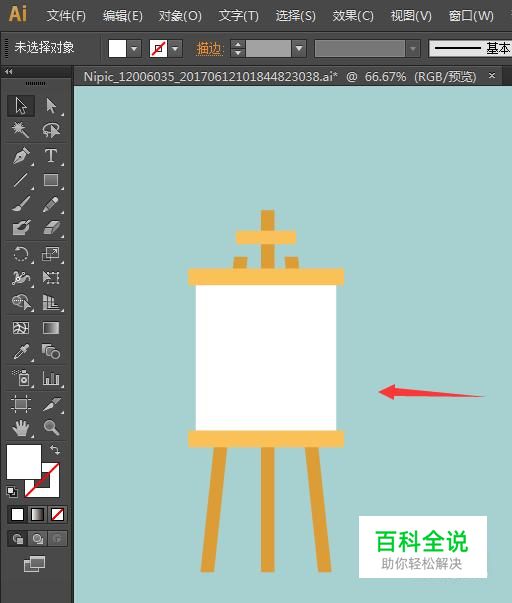The image size is (512, 603).
Task: Select the Type tool
Action: pyautogui.click(x=51, y=156)
